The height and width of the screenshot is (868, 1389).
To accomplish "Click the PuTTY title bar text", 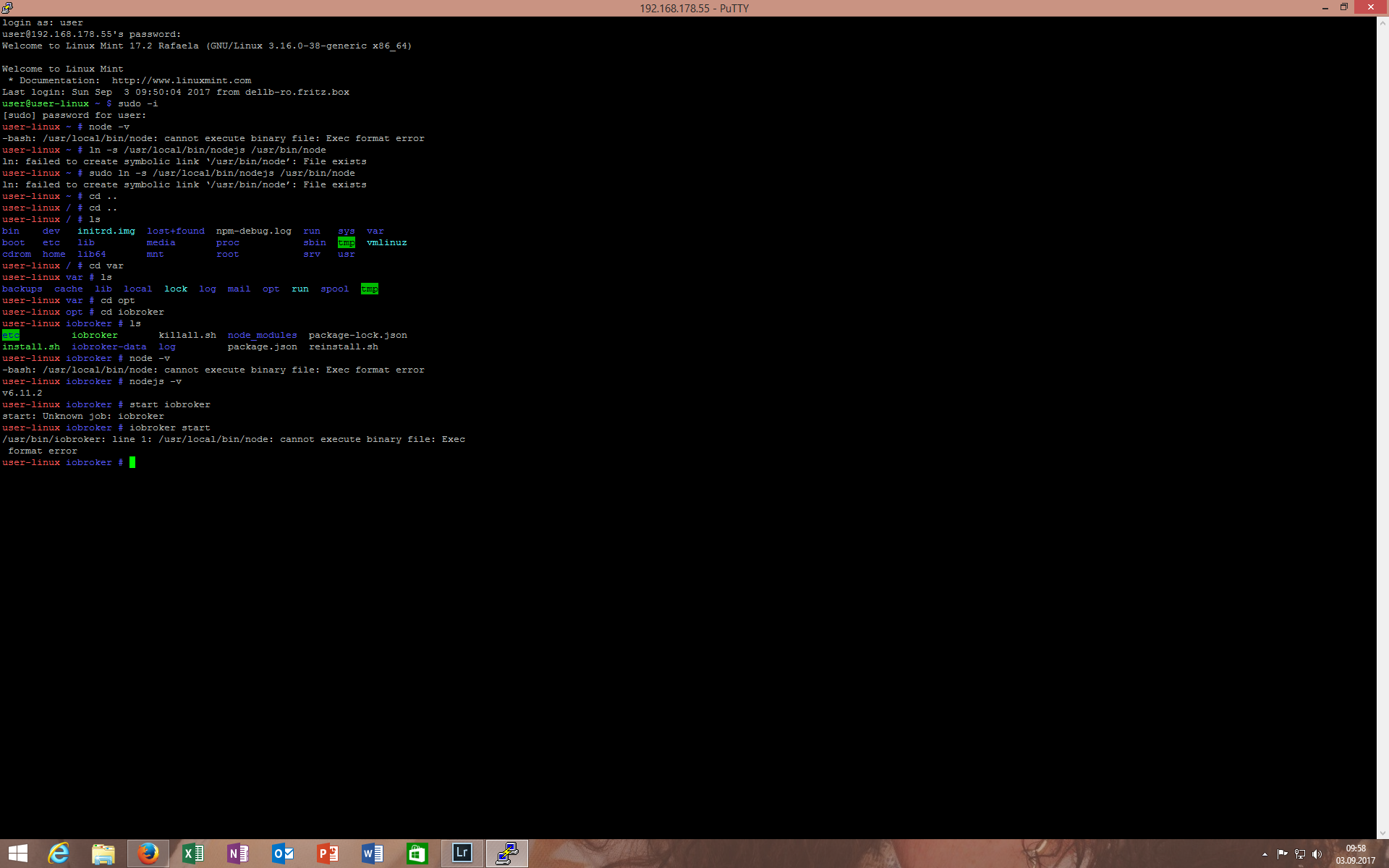I will coord(694,8).
